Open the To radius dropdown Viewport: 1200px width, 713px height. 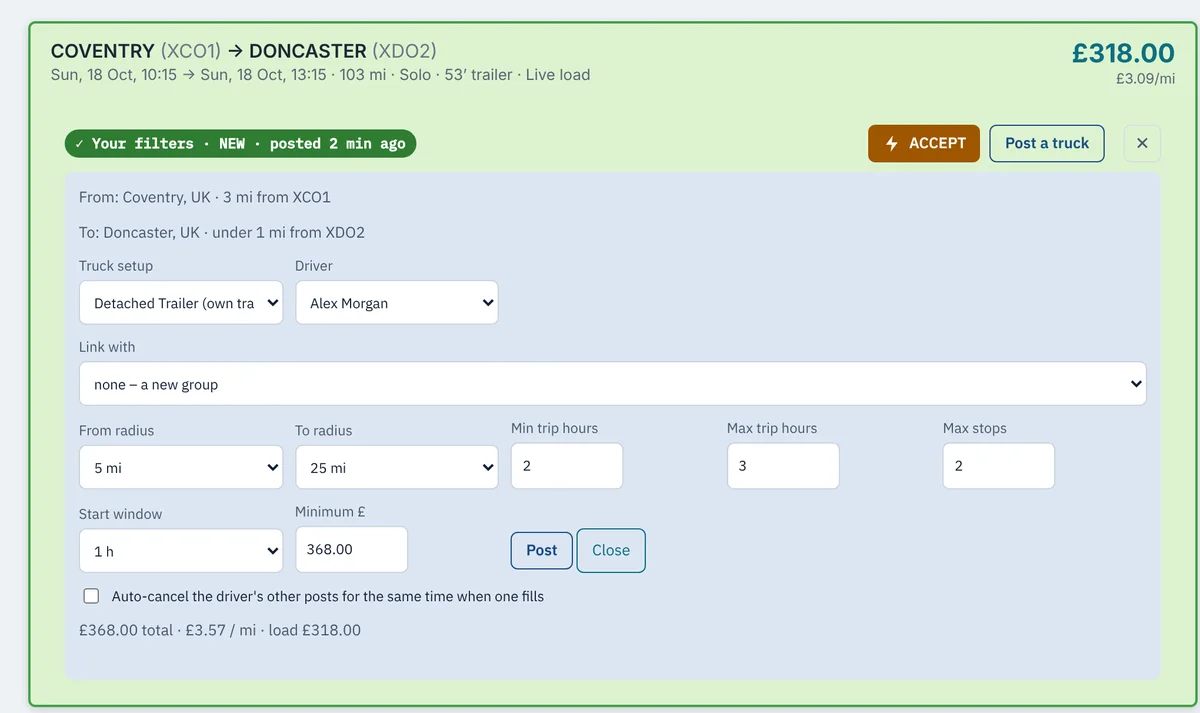pyautogui.click(x=397, y=467)
